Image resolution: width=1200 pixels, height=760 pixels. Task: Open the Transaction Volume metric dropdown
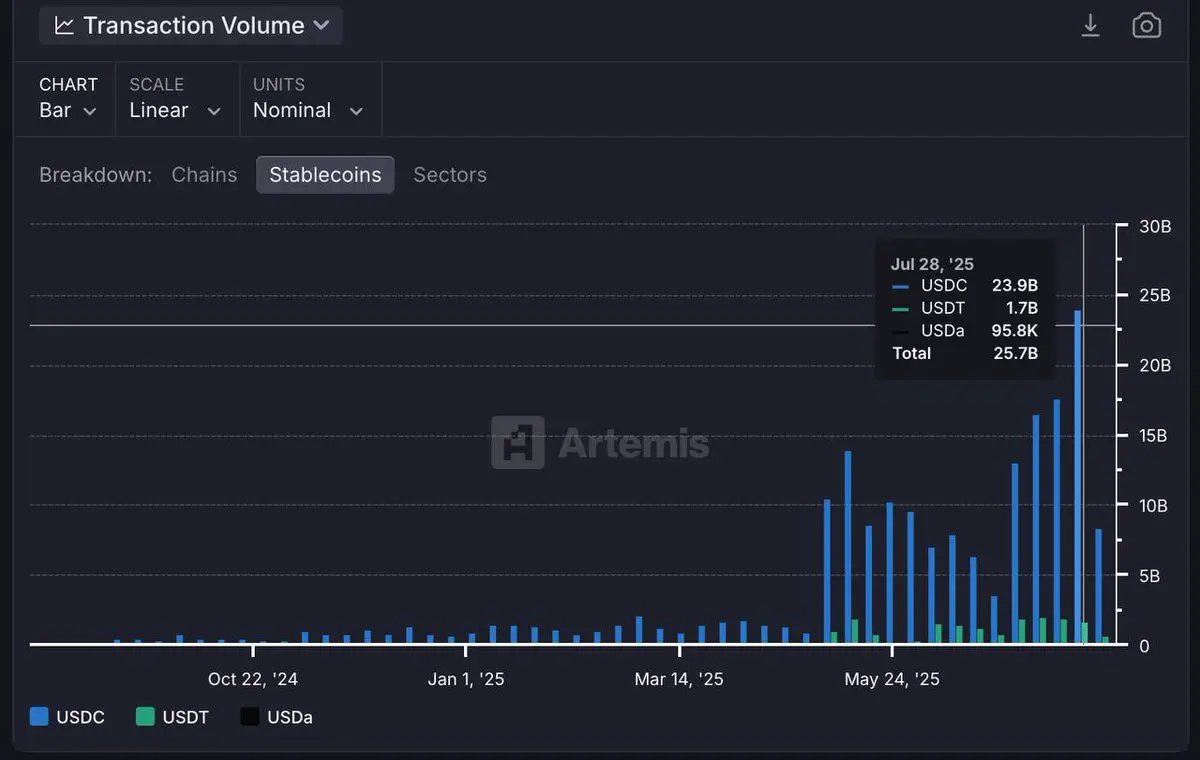click(x=191, y=25)
